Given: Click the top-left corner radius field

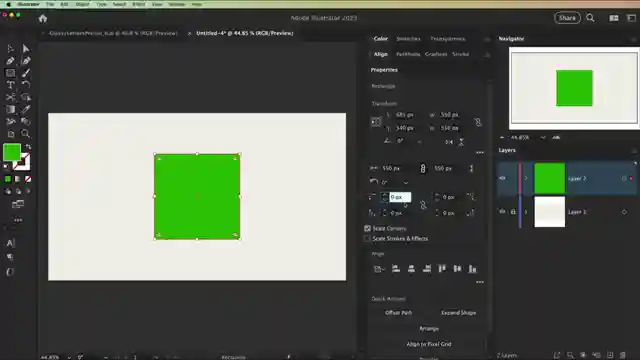Looking at the screenshot, I should click(400, 197).
